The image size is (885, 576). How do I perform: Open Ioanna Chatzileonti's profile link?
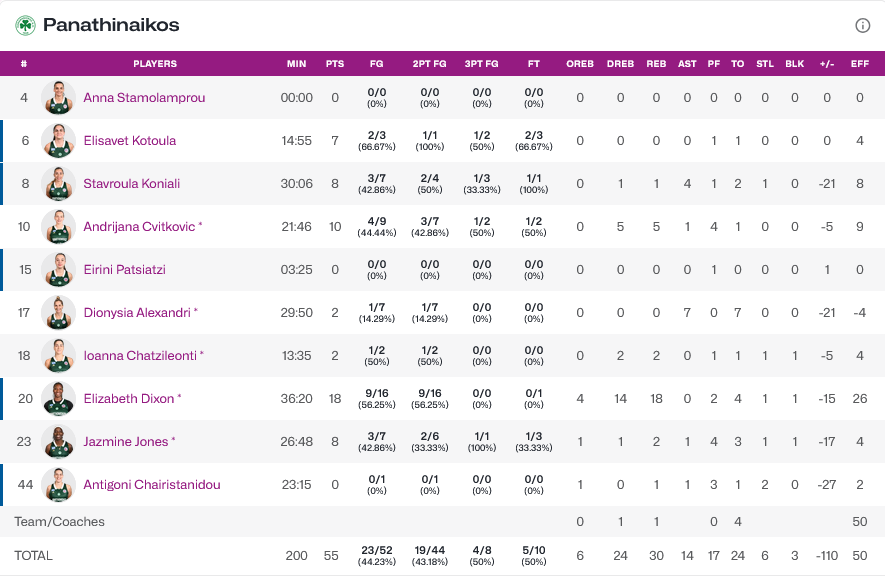(x=140, y=355)
